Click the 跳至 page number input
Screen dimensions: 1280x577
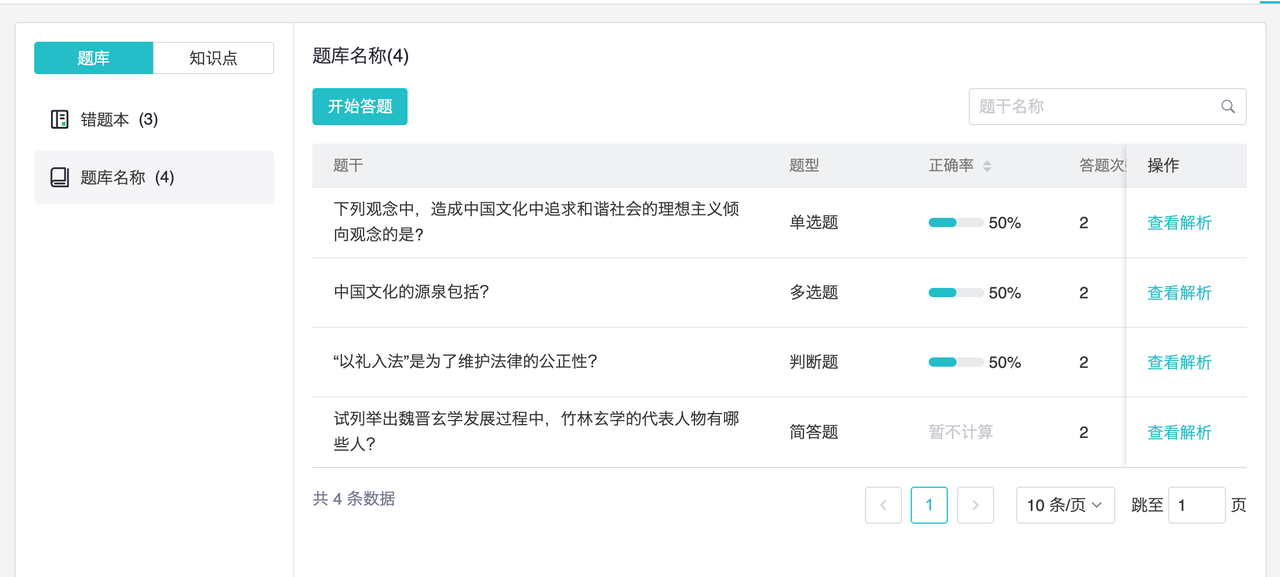point(1196,506)
